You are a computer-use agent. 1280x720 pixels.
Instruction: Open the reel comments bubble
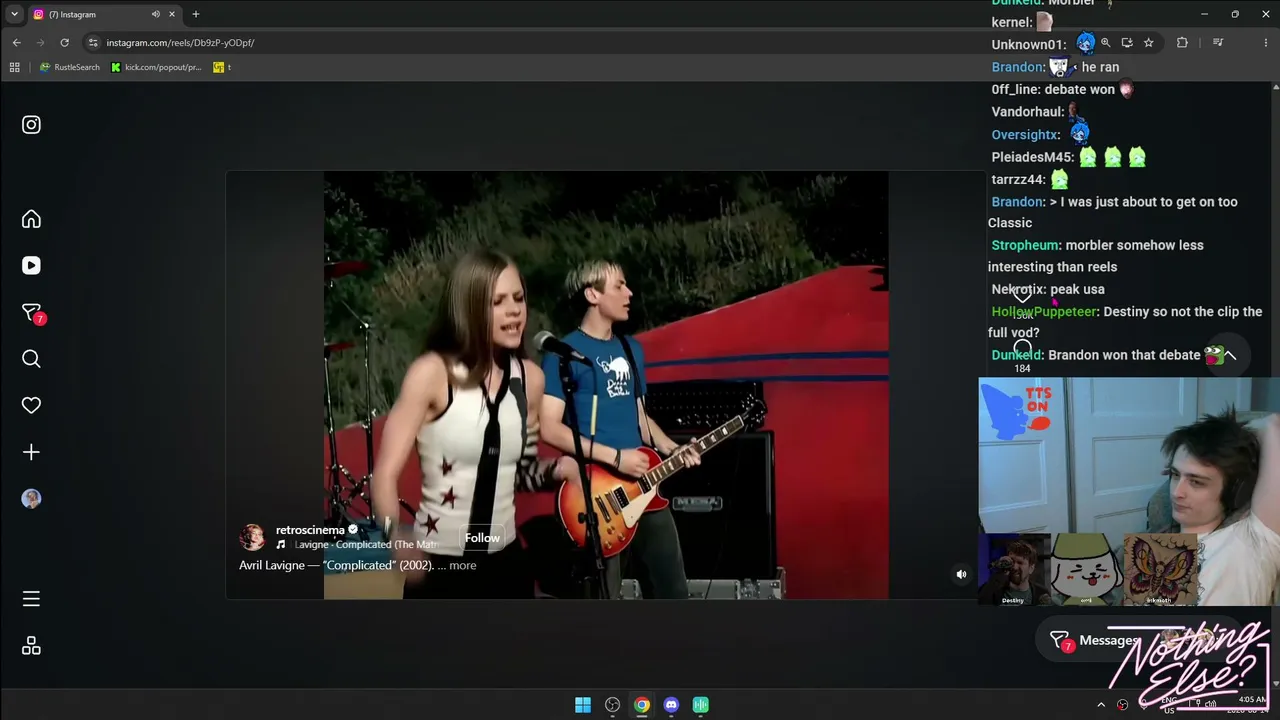pyautogui.click(x=1022, y=349)
